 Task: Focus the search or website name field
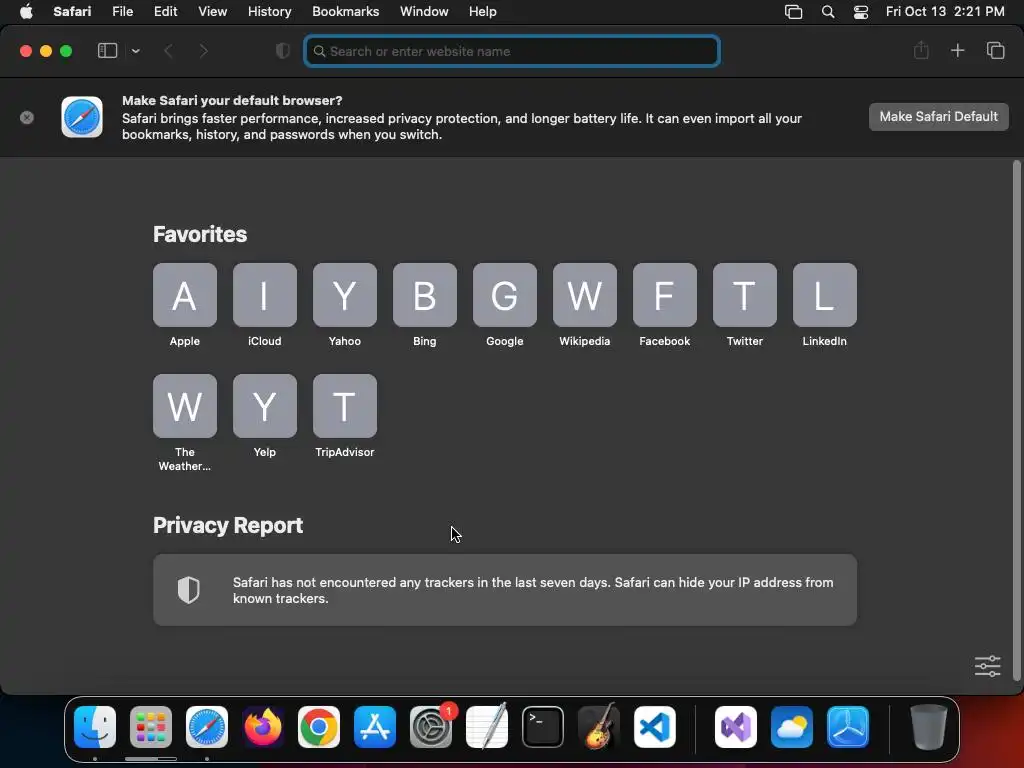[512, 51]
